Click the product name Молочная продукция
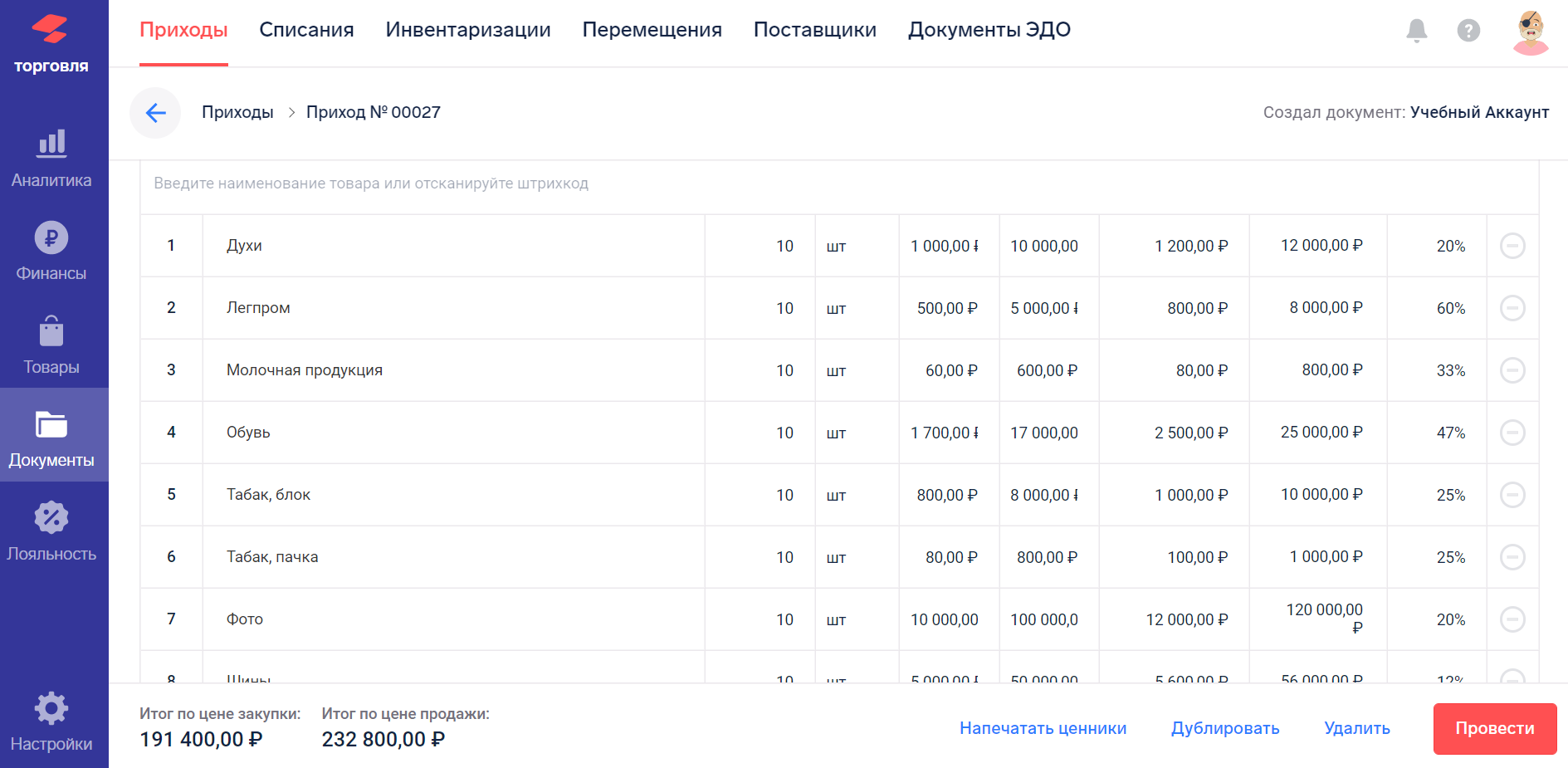 coord(305,370)
